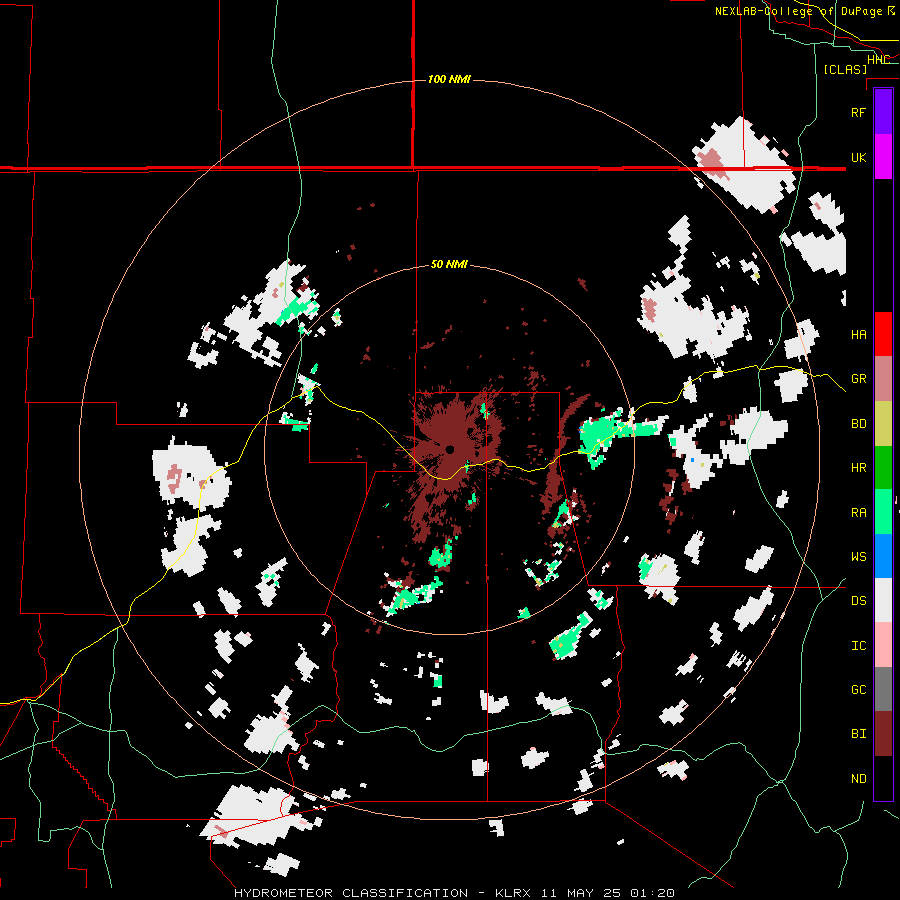Select the dark green HR legend swatch
Screen dimensions: 900x900
tap(883, 467)
